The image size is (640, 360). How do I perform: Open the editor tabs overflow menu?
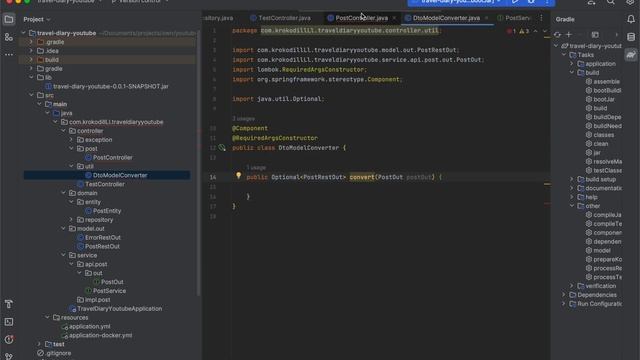(x=541, y=18)
